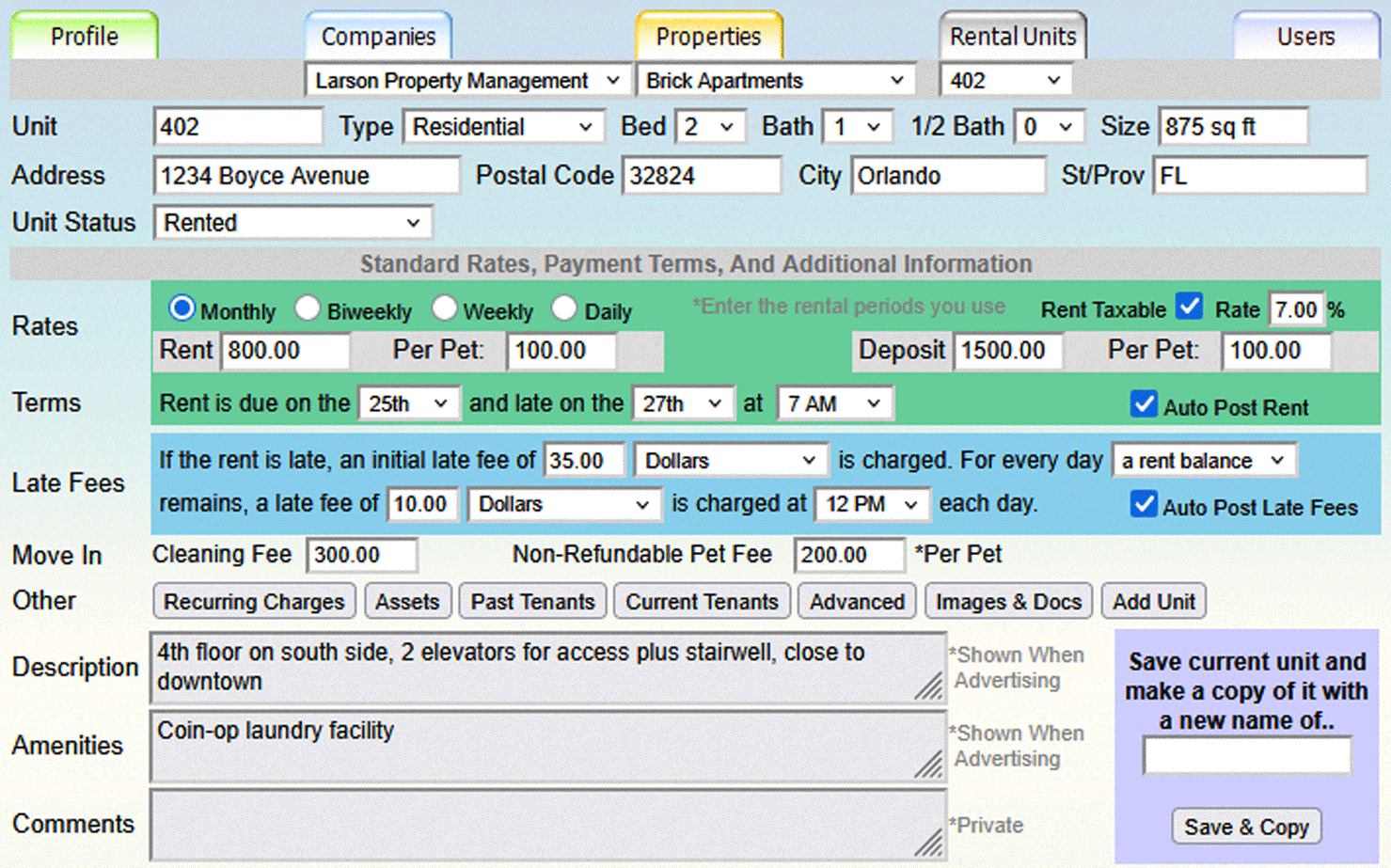Disable Auto Post Late Fees
Viewport: 1391px width, 868px height.
click(x=1144, y=504)
